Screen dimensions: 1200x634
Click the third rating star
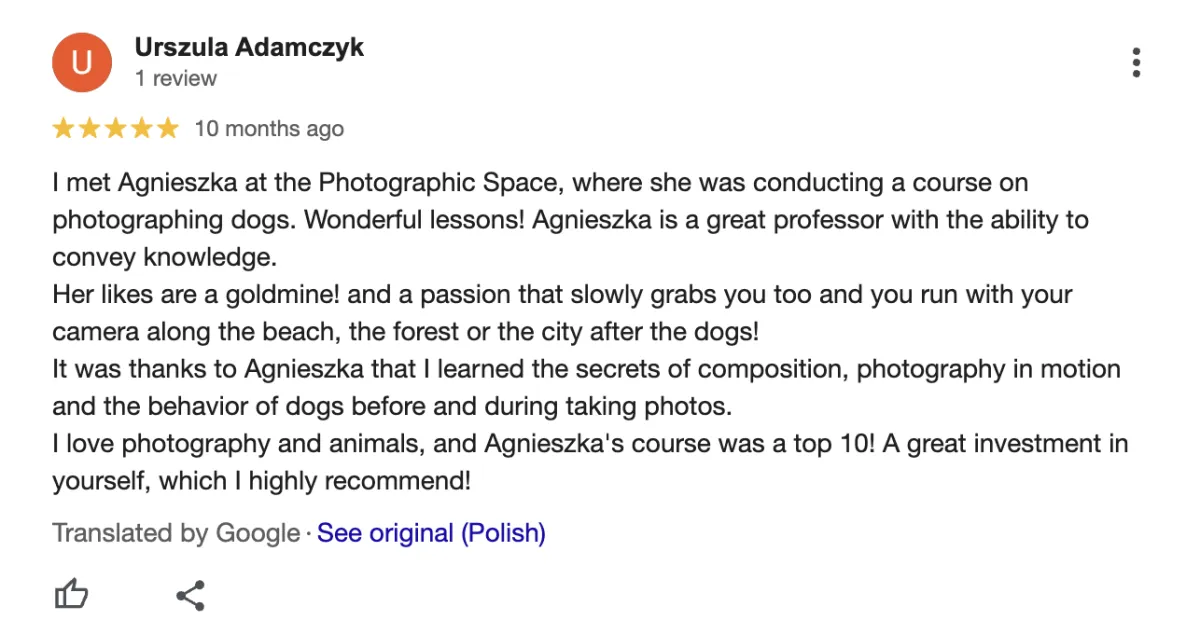[116, 128]
